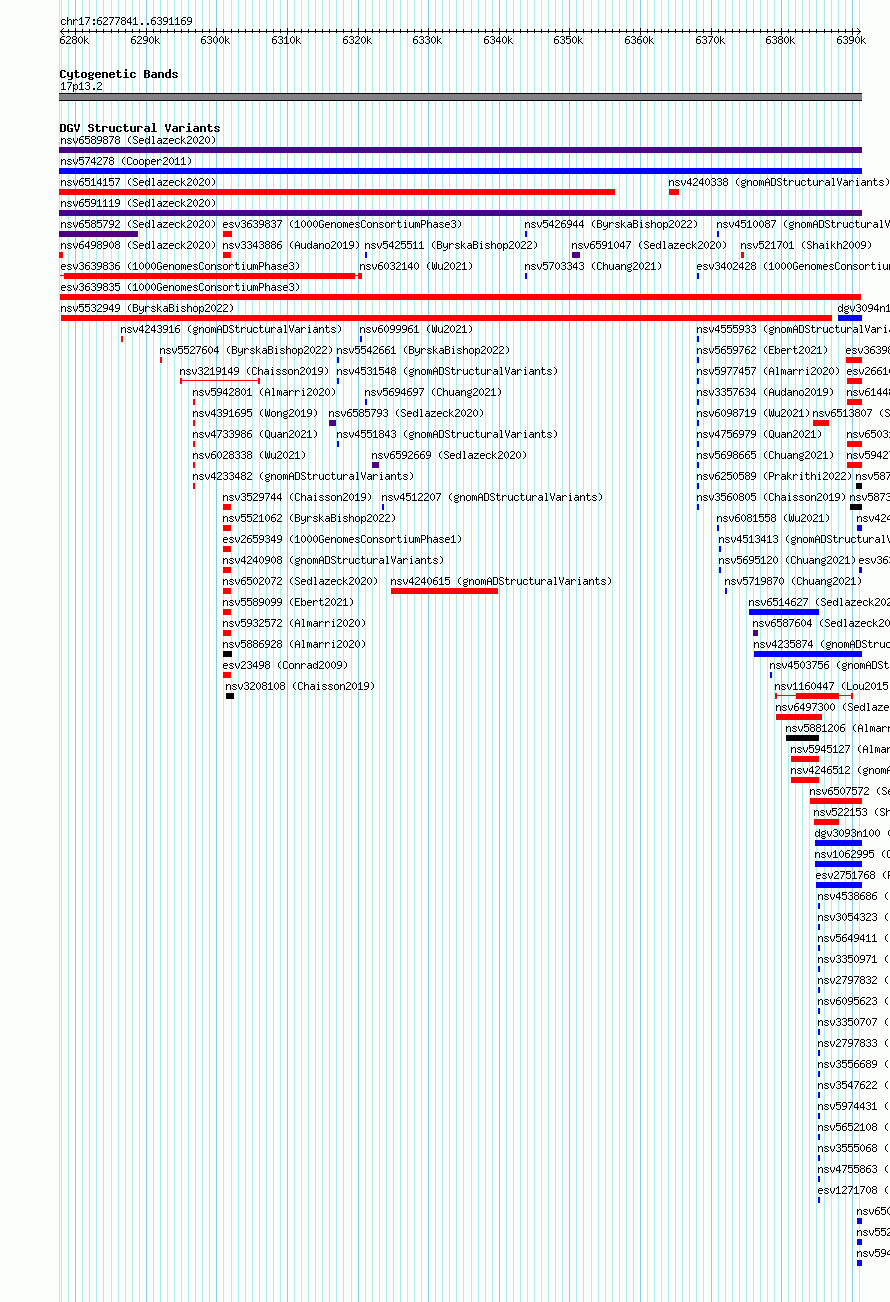Screen dimensions: 890x1302
Task: Select nsv5527604 (ByrskaBishop2022) variant
Action: pos(246,350)
